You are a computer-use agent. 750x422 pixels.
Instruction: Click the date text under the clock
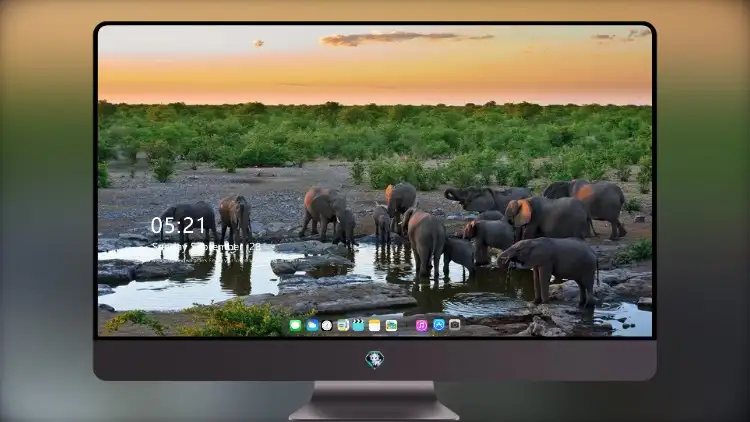coord(206,246)
